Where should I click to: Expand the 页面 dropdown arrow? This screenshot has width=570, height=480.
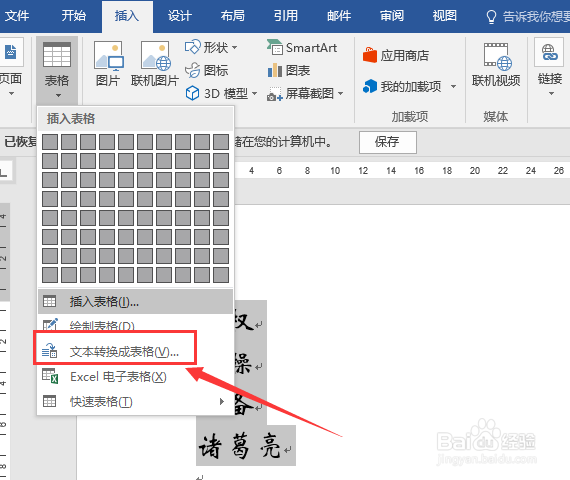[12, 94]
